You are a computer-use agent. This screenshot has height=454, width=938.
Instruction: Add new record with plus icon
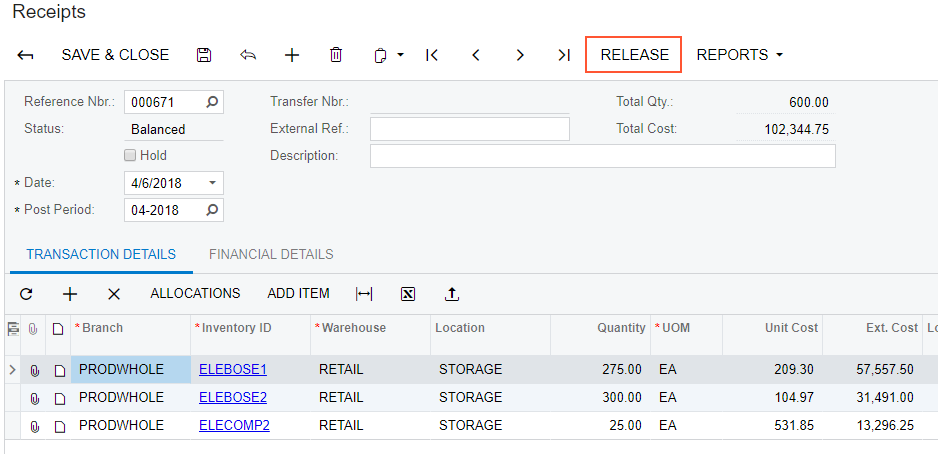292,55
